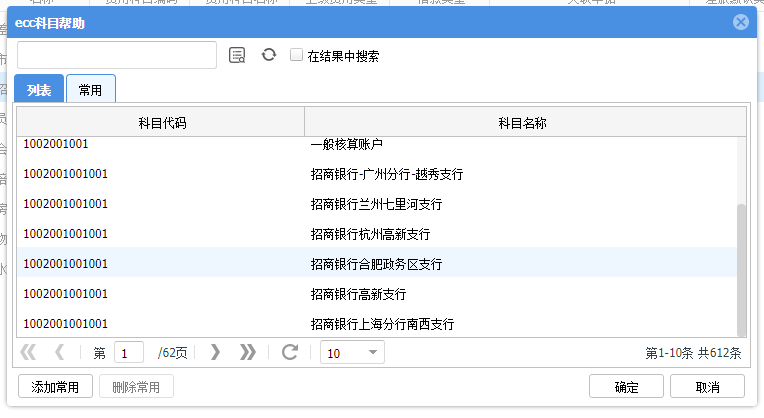This screenshot has height=418, width=764.
Task: Click the circular reset arrows icon
Action: 268,55
